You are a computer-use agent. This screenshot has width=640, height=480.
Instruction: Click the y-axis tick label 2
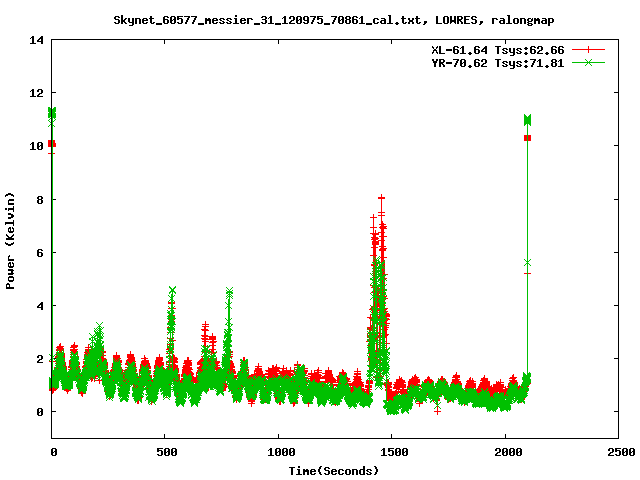click(40, 359)
